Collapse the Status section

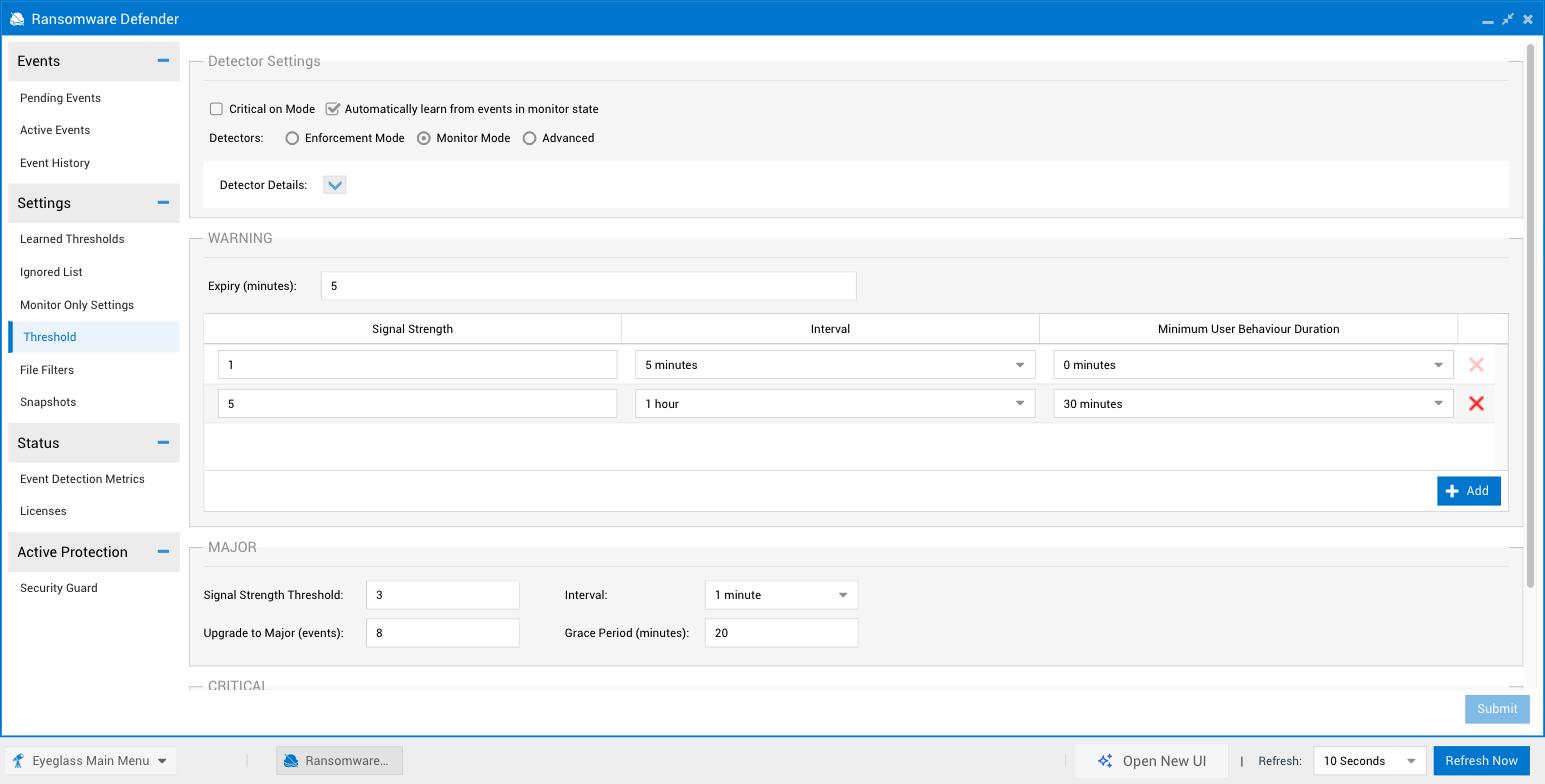coord(163,443)
